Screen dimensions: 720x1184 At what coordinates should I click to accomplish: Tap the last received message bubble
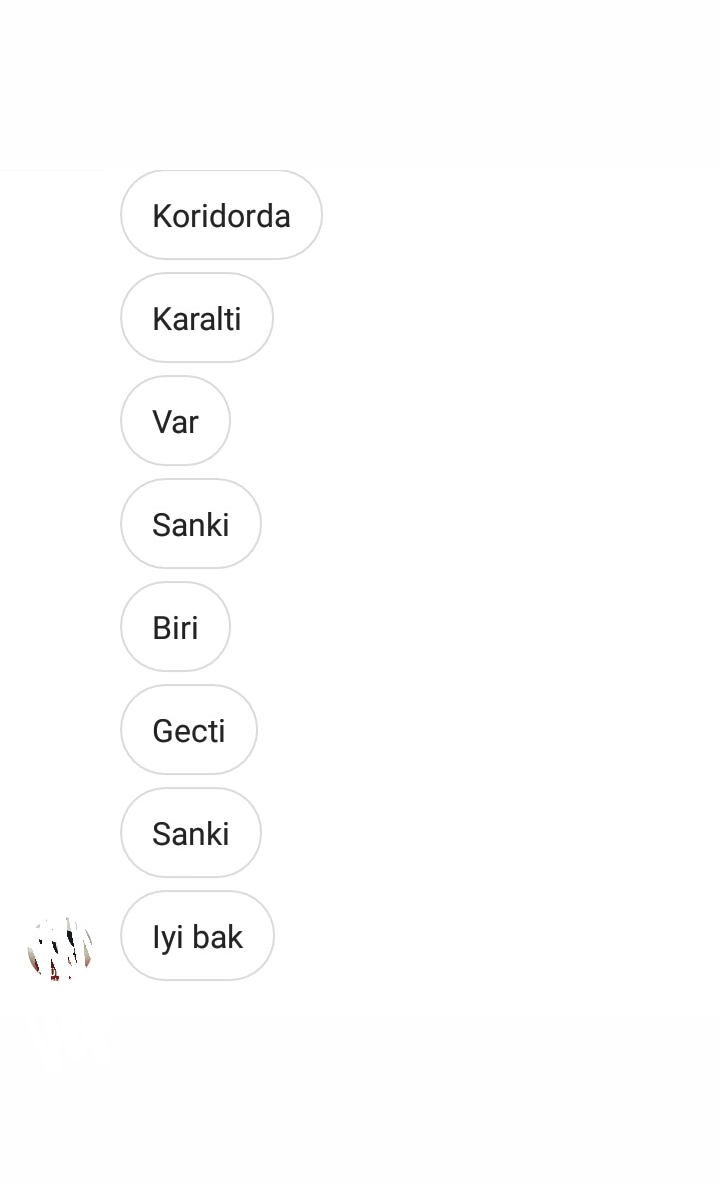point(197,936)
